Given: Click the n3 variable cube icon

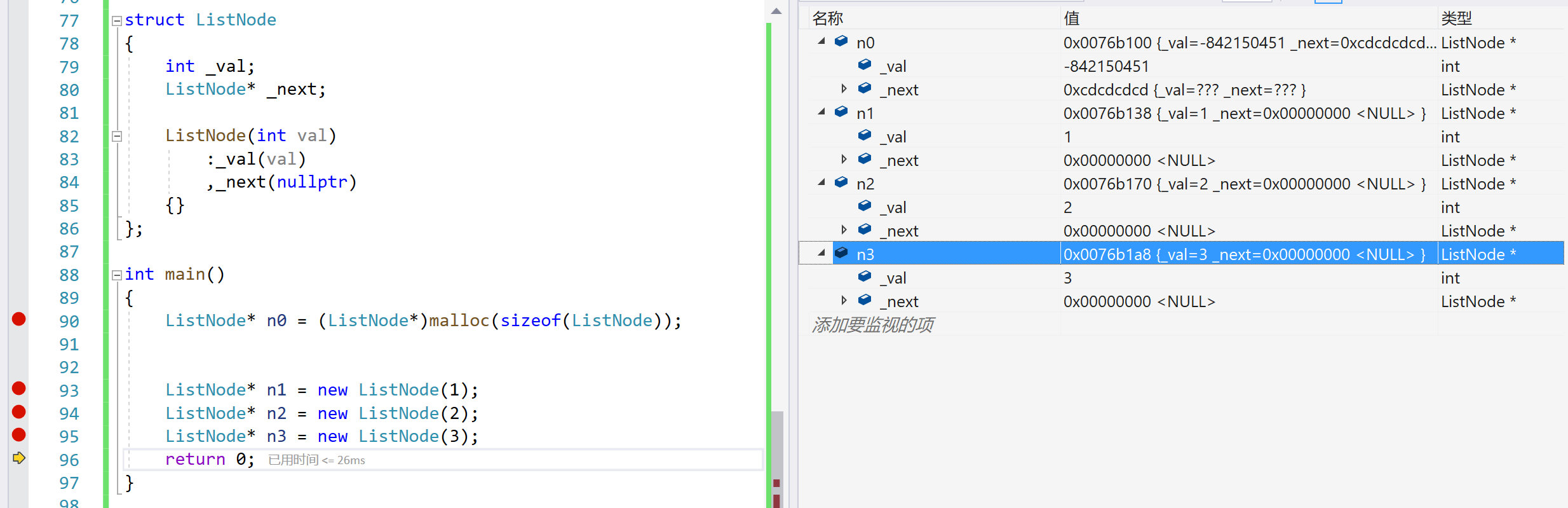Looking at the screenshot, I should coord(841,253).
